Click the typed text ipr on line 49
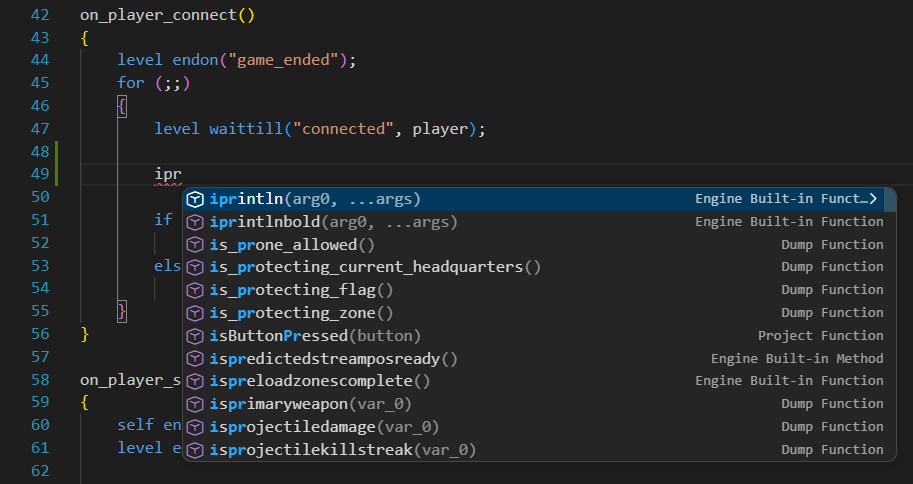The image size is (913, 484). 168,175
